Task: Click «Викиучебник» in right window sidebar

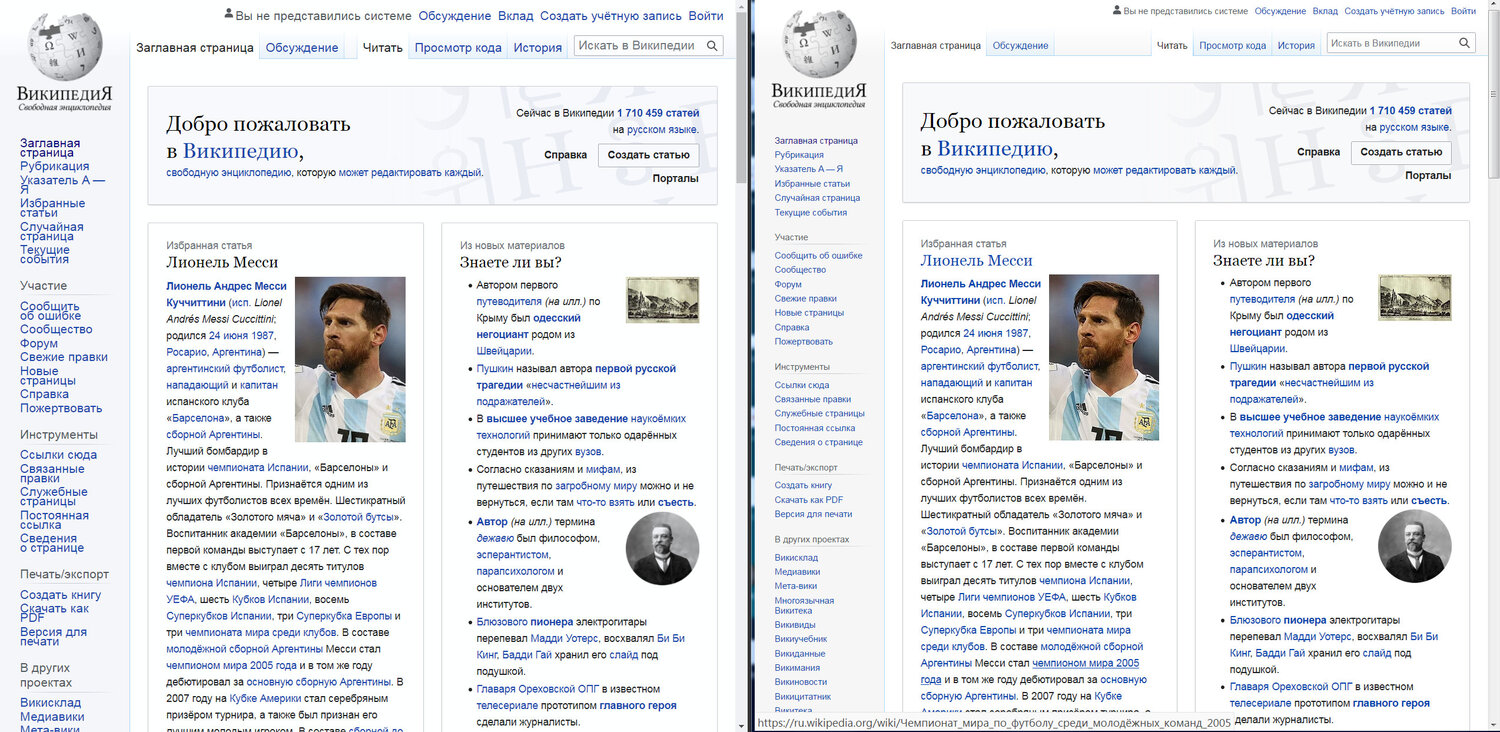Action: pos(801,638)
